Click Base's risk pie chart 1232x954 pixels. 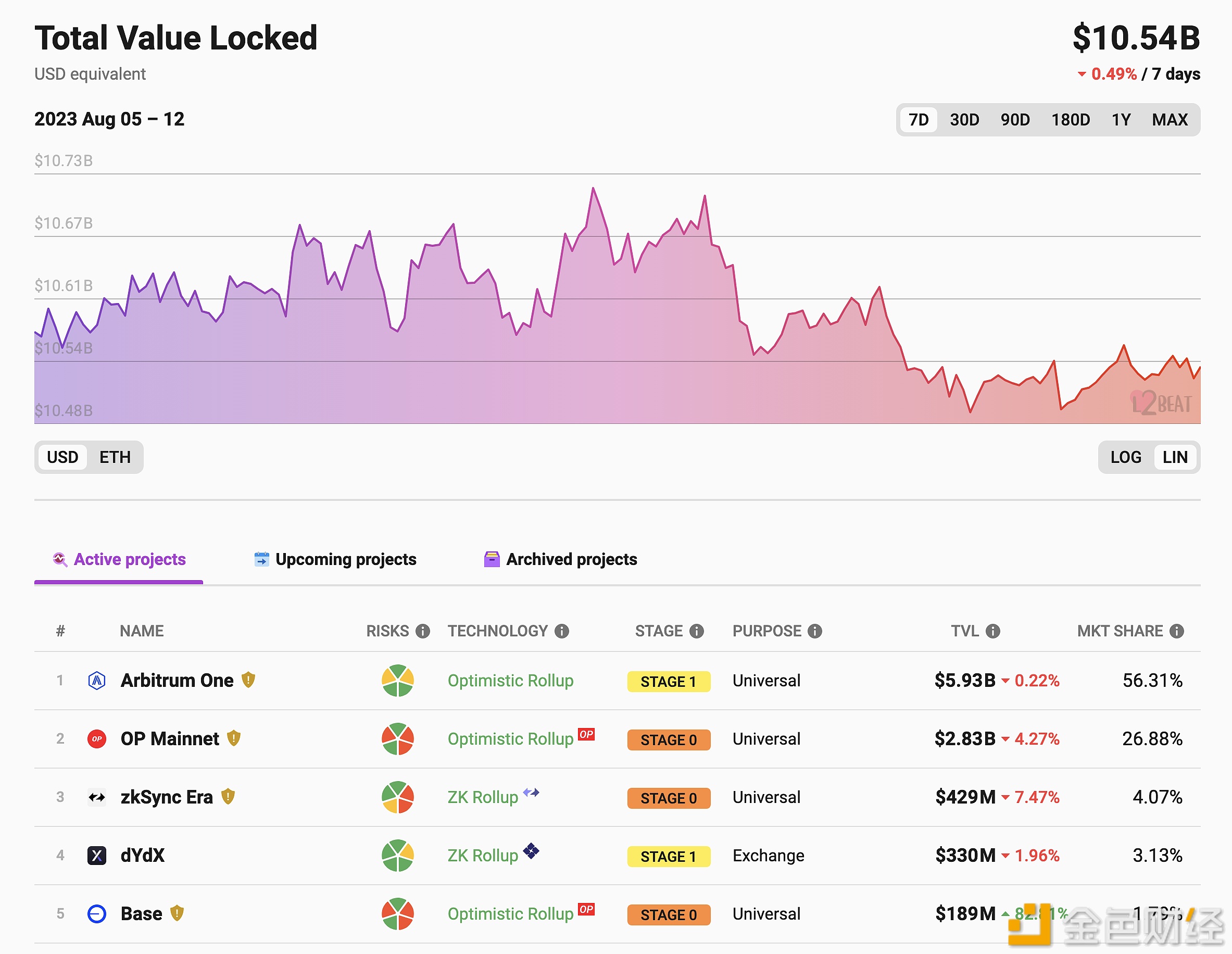coord(398,914)
